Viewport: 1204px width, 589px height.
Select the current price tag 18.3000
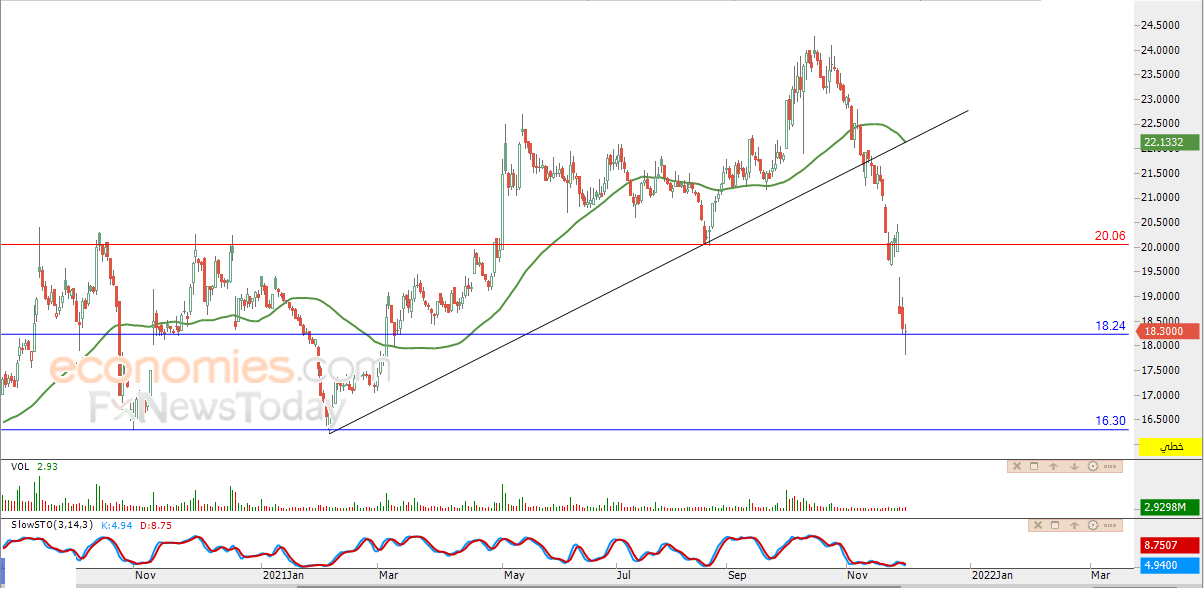click(x=1166, y=330)
